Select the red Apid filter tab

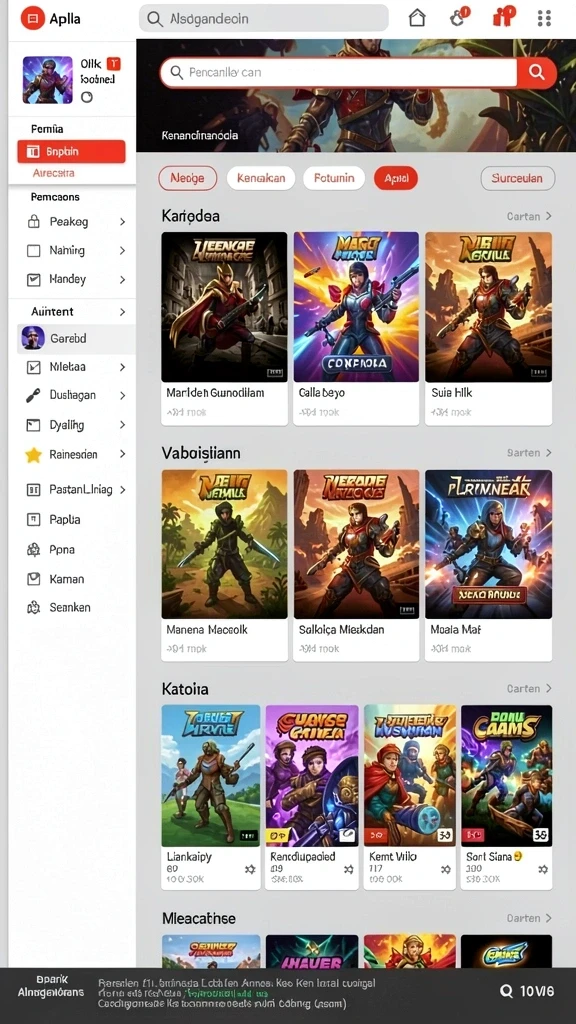396,178
